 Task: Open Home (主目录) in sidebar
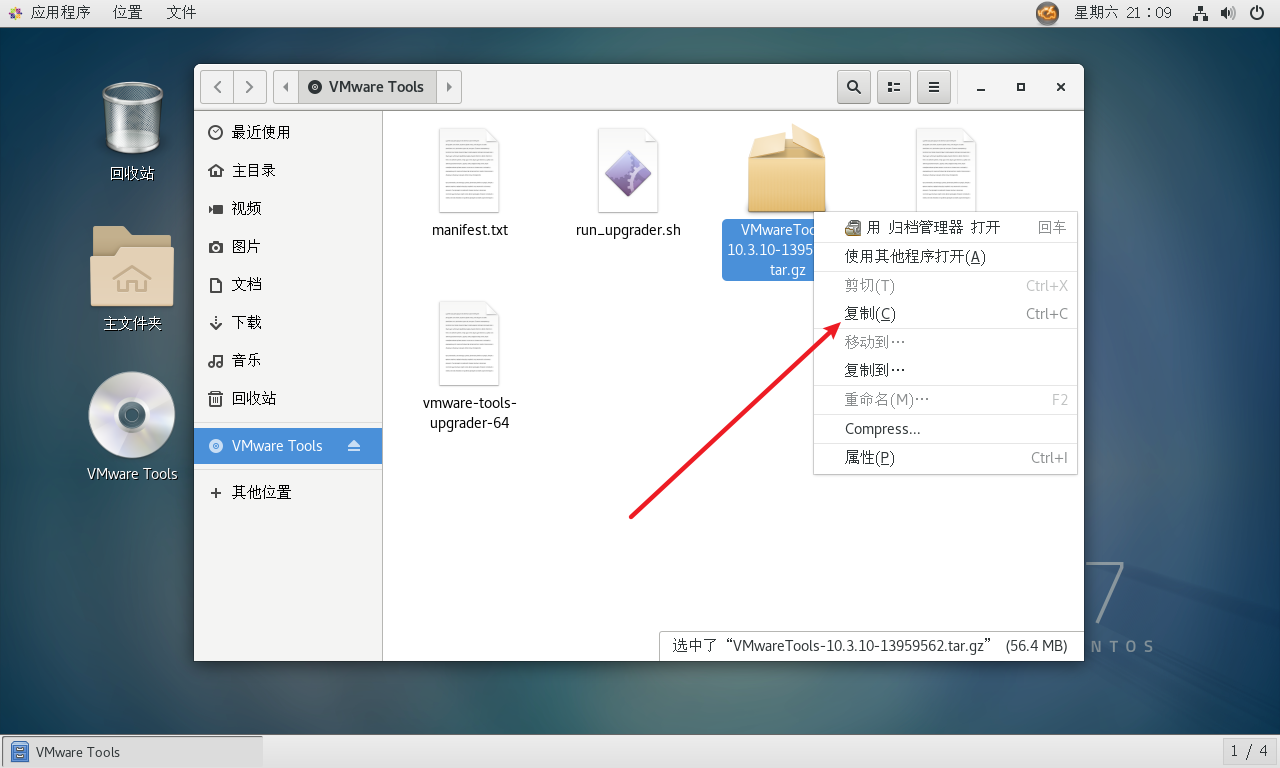(288, 170)
